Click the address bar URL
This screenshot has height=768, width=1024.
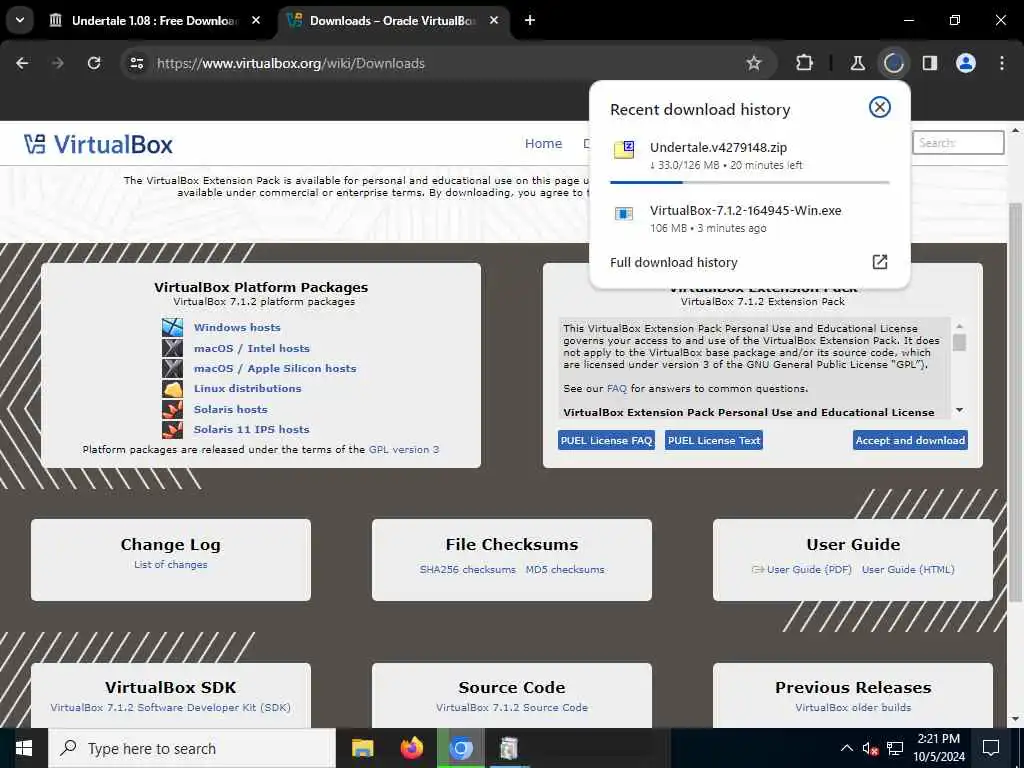click(x=291, y=63)
